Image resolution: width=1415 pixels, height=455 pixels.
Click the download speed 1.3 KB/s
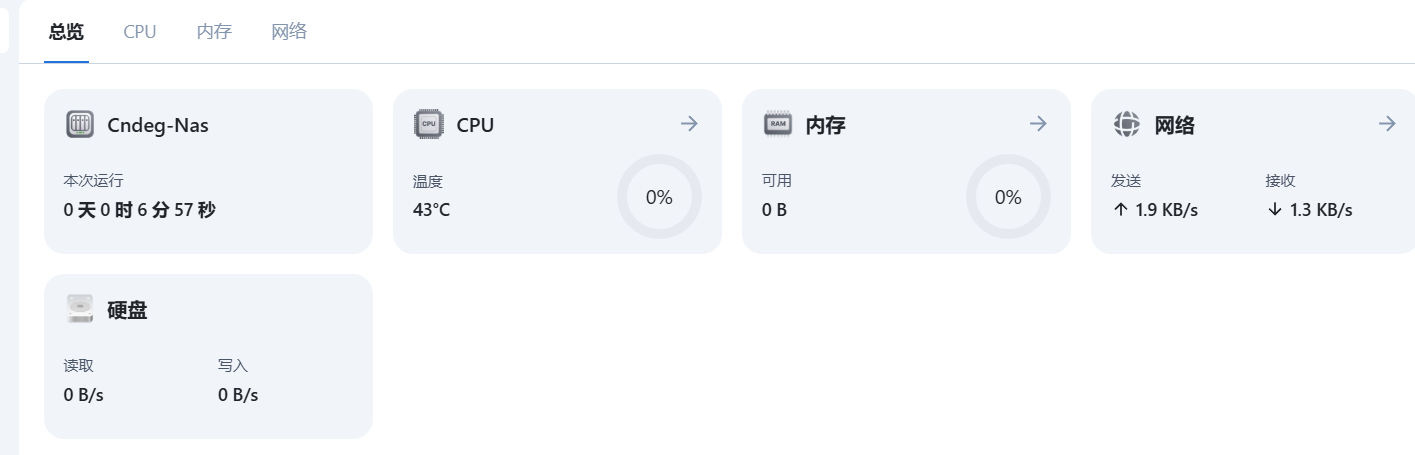pos(1309,210)
